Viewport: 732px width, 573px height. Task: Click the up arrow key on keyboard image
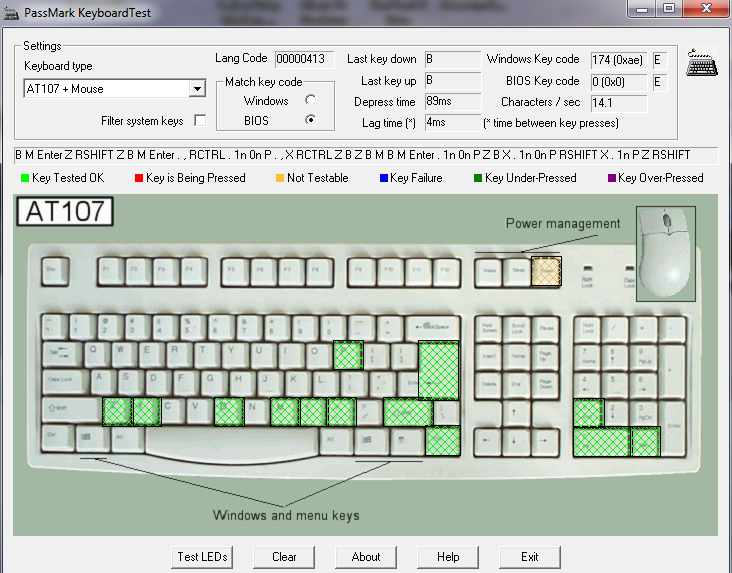(x=514, y=413)
